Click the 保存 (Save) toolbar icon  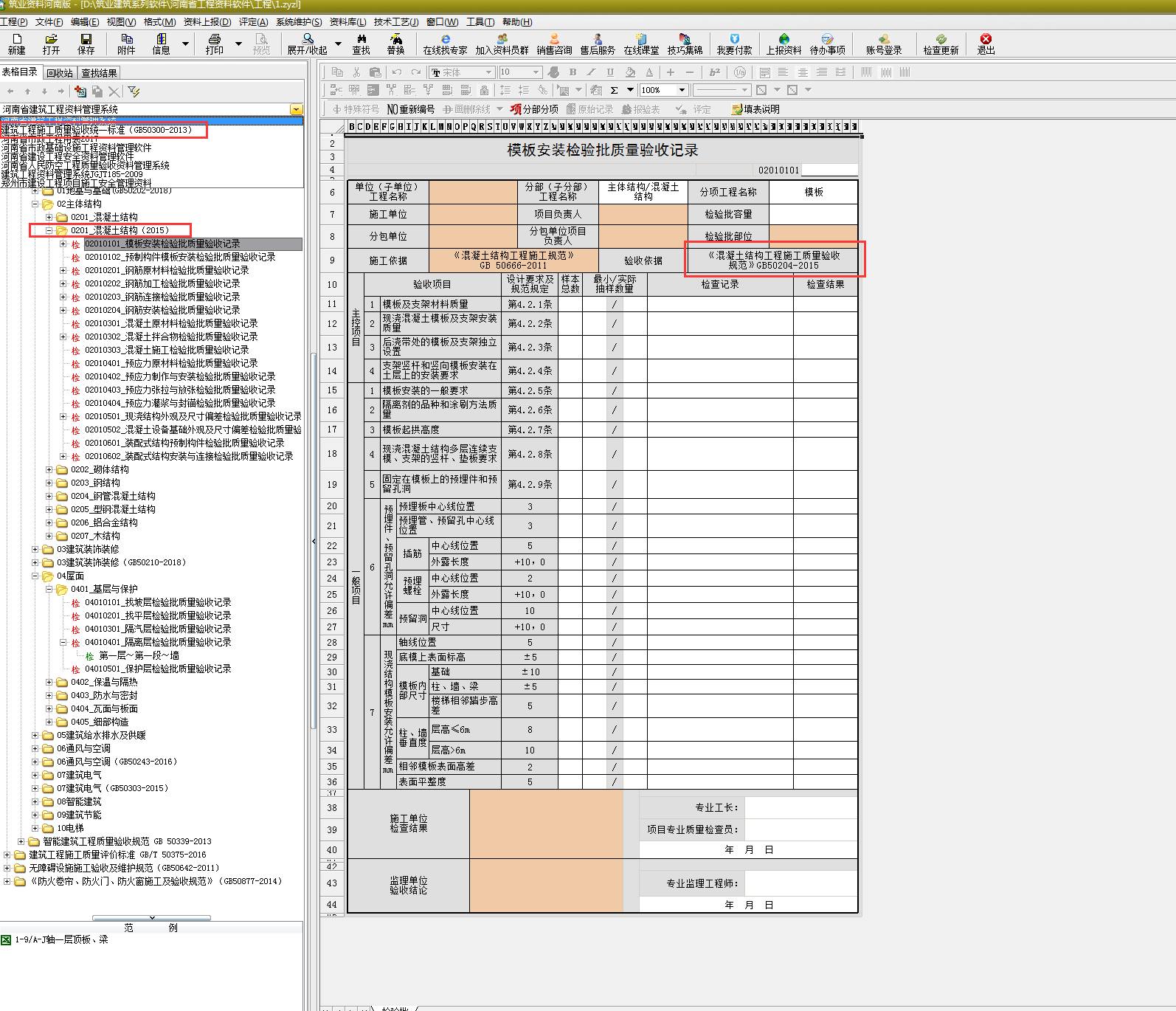(86, 44)
